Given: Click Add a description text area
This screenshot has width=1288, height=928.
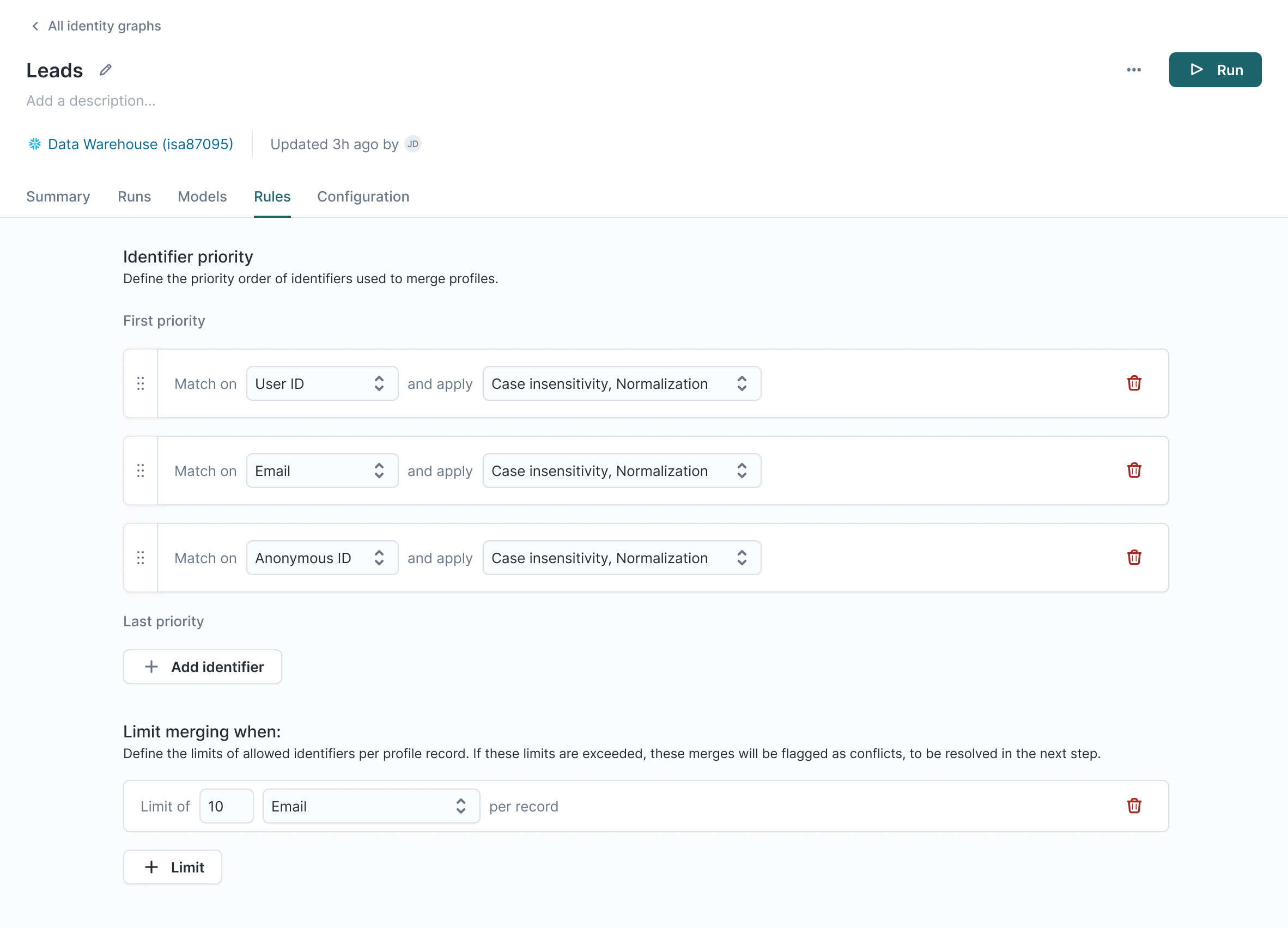Looking at the screenshot, I should (x=91, y=100).
